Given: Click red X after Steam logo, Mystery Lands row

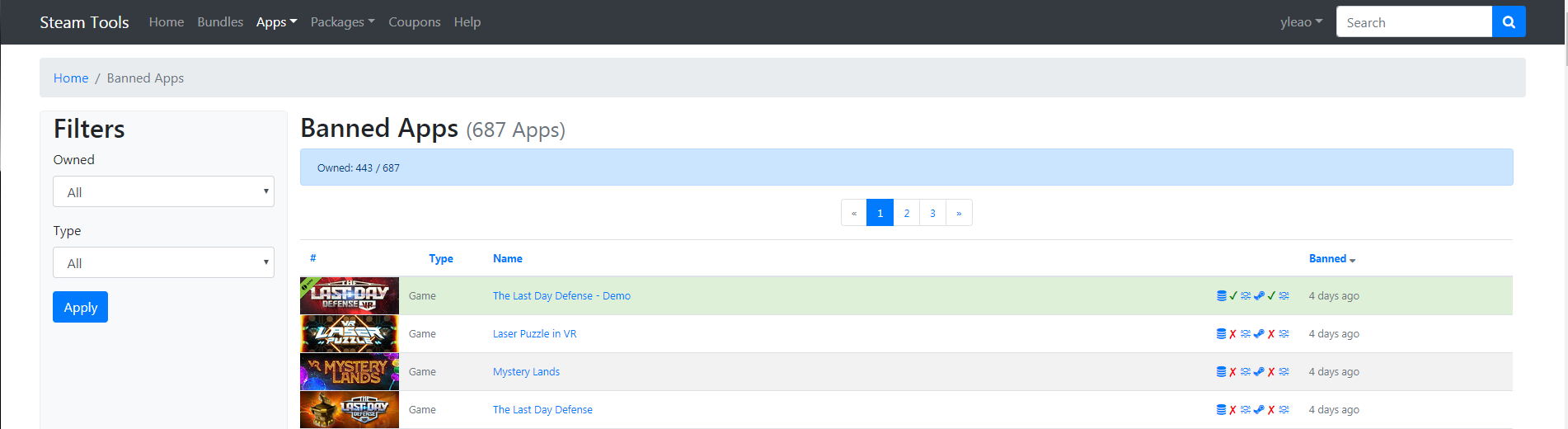Looking at the screenshot, I should point(1271,371).
